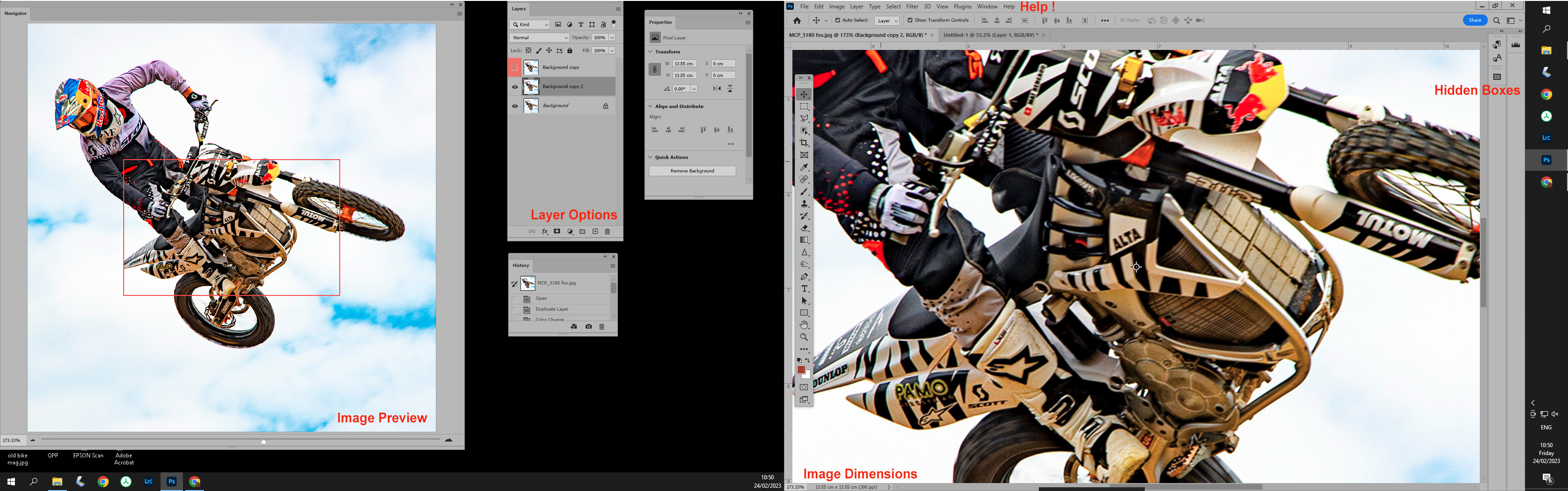Switch to Untitled-1 document tab
This screenshot has height=491, width=1568.
[991, 35]
